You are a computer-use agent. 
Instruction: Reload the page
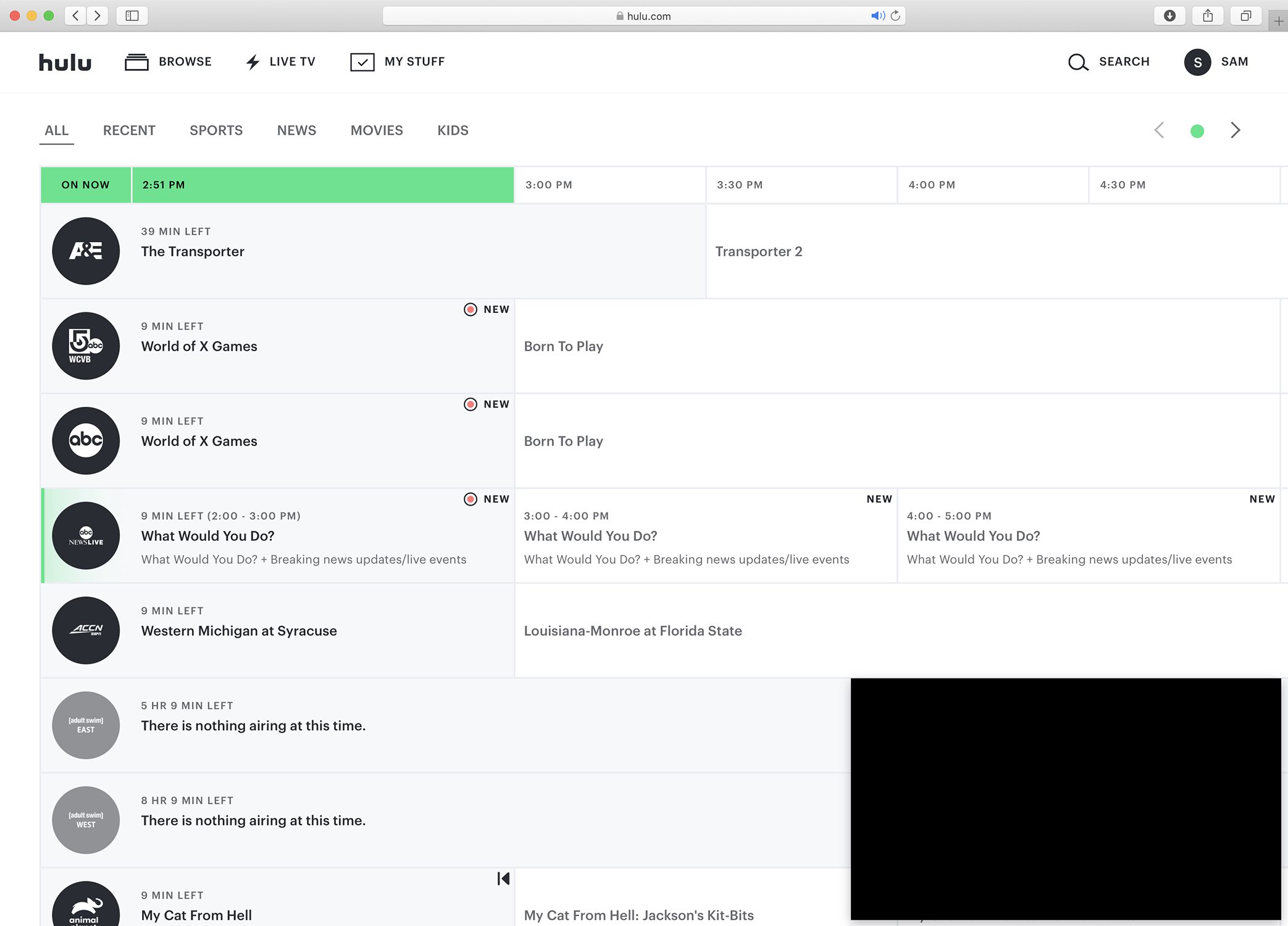pyautogui.click(x=895, y=16)
